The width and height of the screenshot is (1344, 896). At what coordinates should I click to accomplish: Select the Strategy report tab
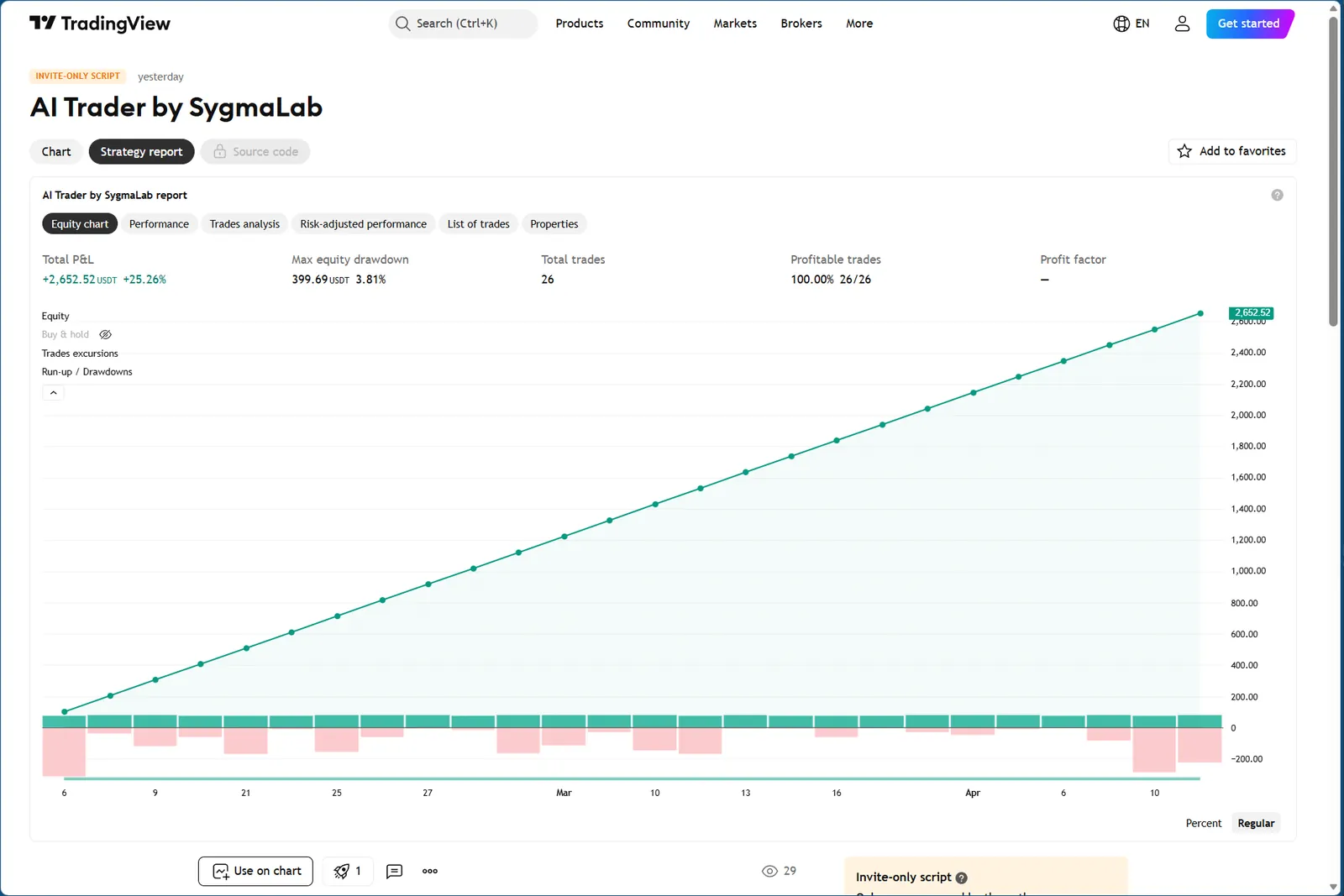pyautogui.click(x=141, y=151)
